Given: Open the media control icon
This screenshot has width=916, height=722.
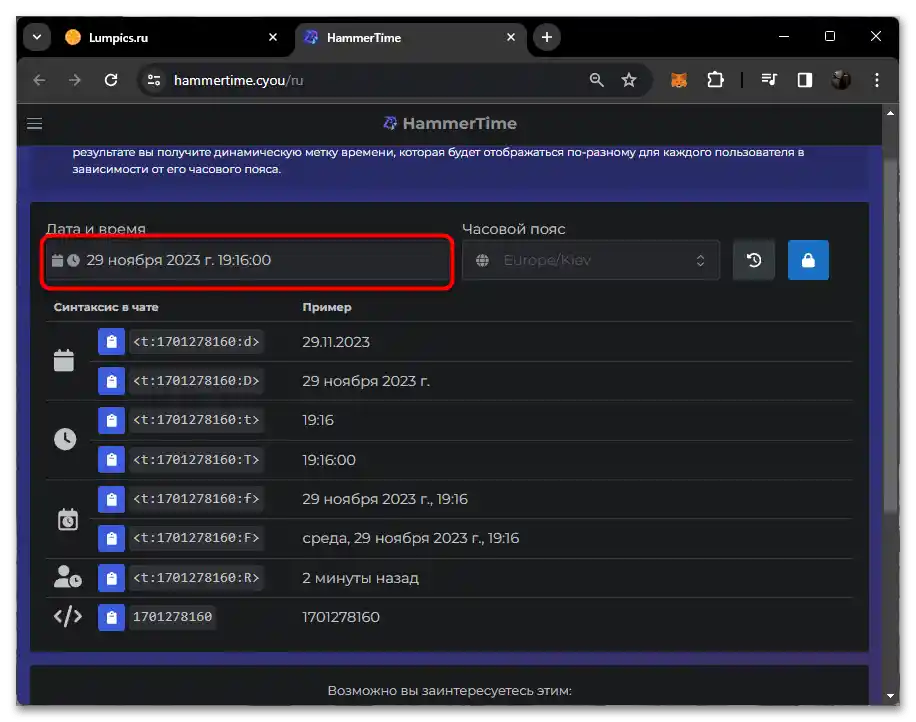Looking at the screenshot, I should 769,80.
